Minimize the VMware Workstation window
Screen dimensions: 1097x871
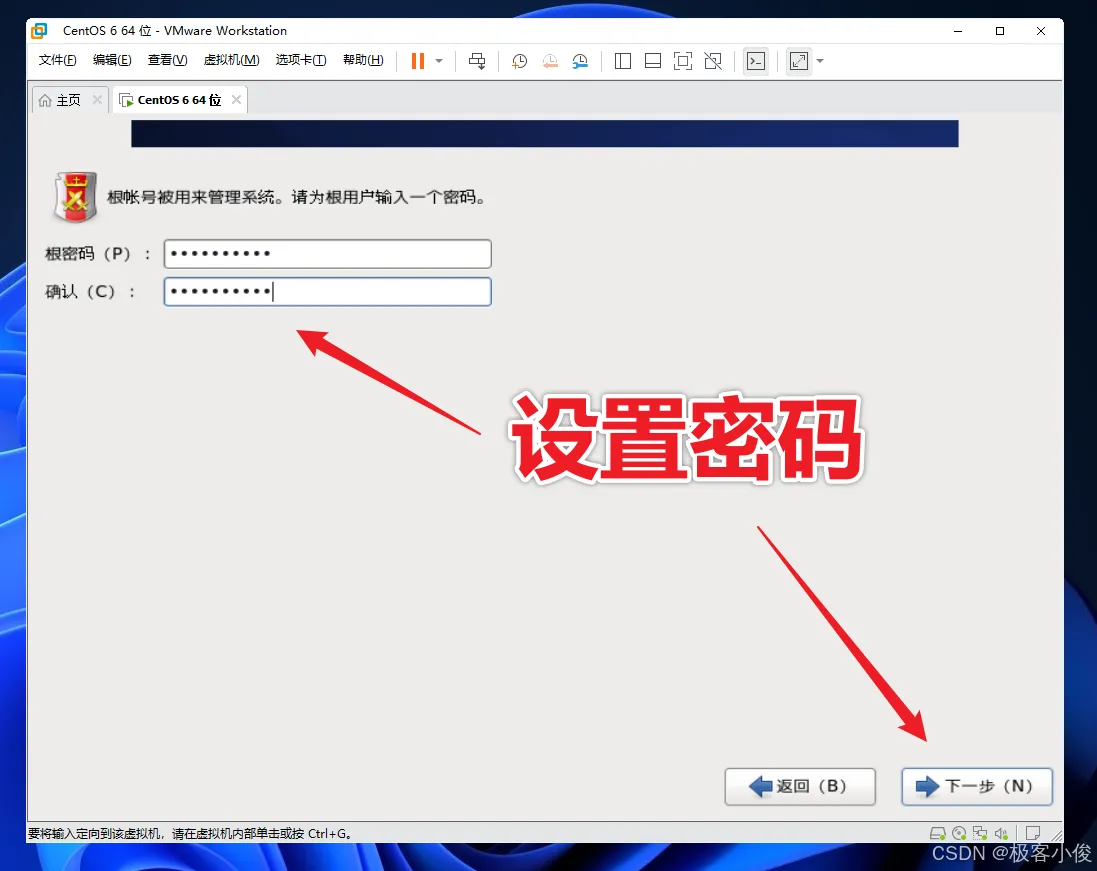point(958,31)
